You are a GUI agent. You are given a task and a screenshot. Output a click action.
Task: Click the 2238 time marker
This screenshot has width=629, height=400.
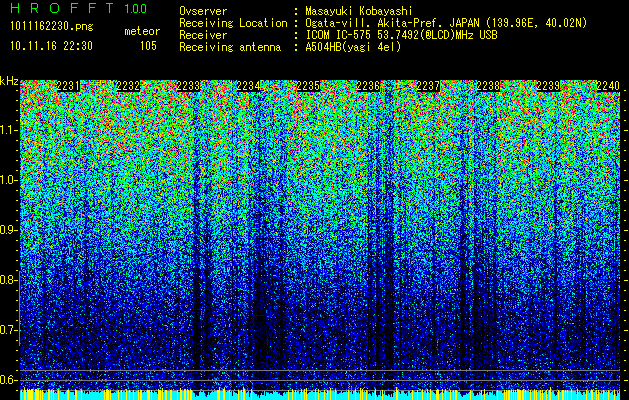488,86
